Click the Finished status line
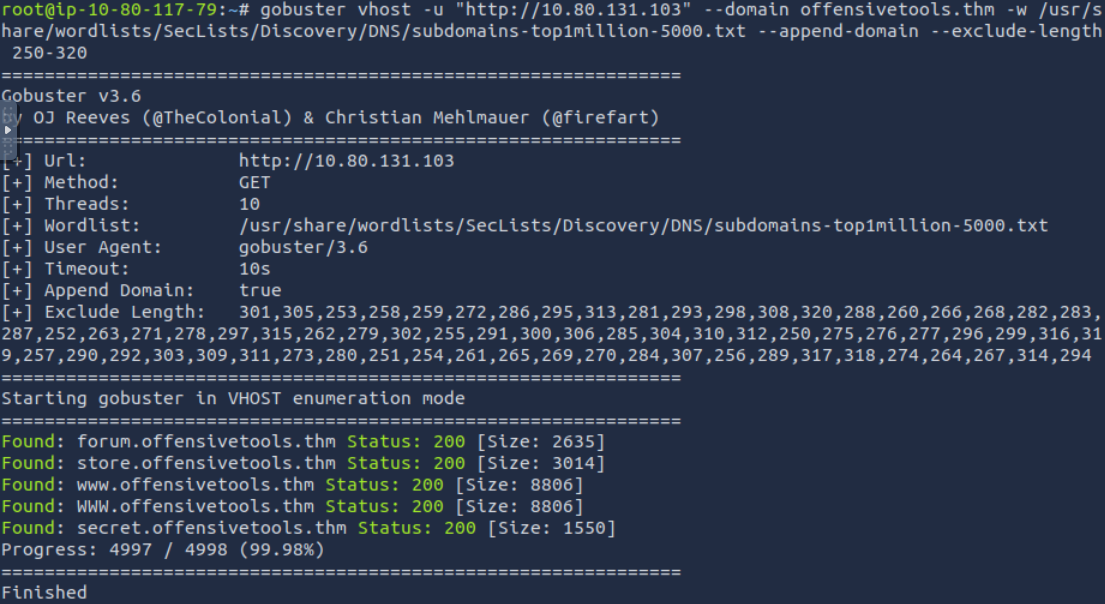This screenshot has height=604, width=1105. 44,593
